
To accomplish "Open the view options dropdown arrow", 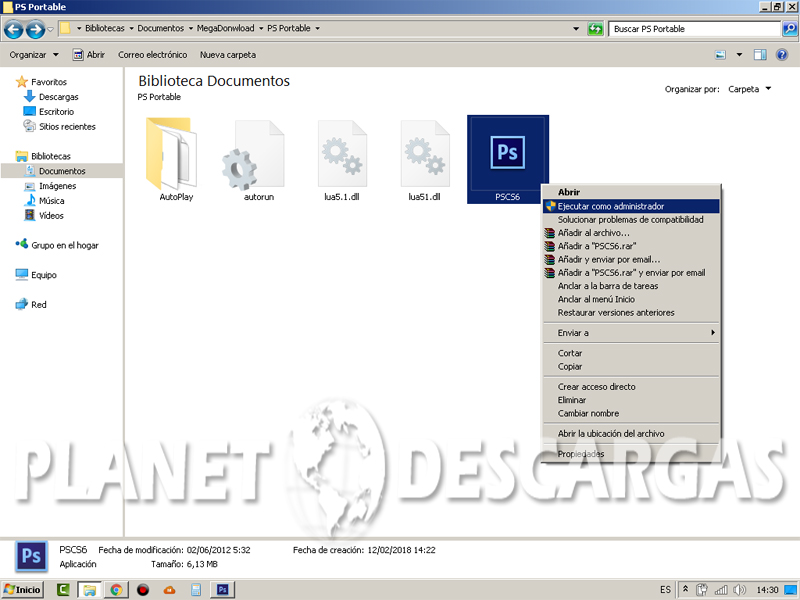I will [739, 55].
